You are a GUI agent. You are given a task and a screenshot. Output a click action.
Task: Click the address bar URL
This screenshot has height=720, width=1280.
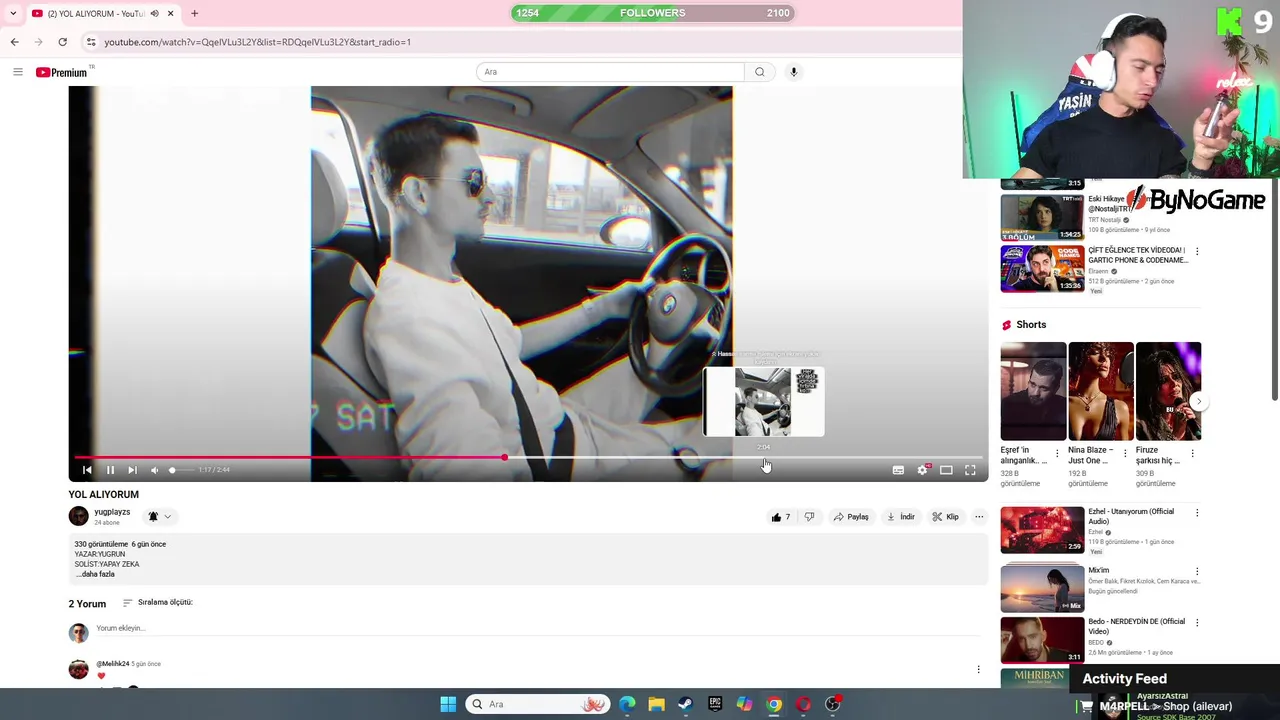pos(257,42)
